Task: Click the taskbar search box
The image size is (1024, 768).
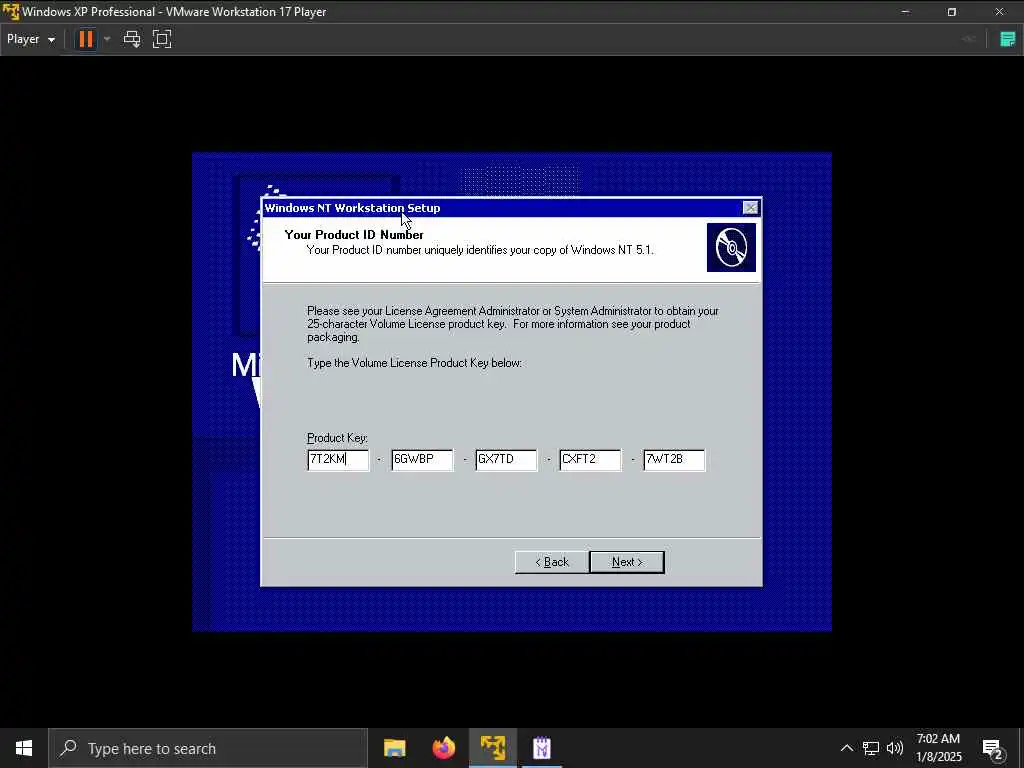Action: point(208,748)
